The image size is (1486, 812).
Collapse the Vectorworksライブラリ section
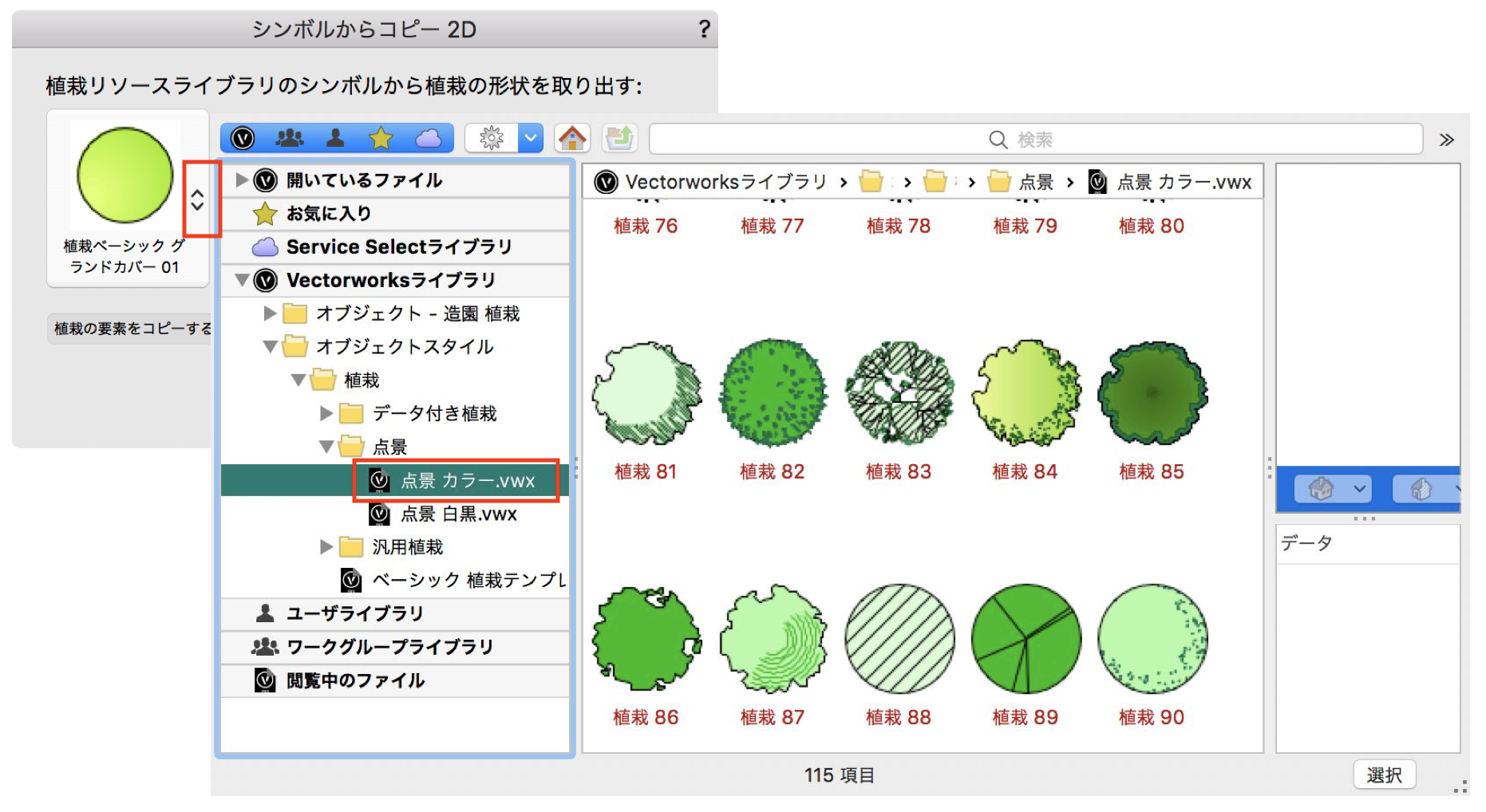pyautogui.click(x=242, y=281)
